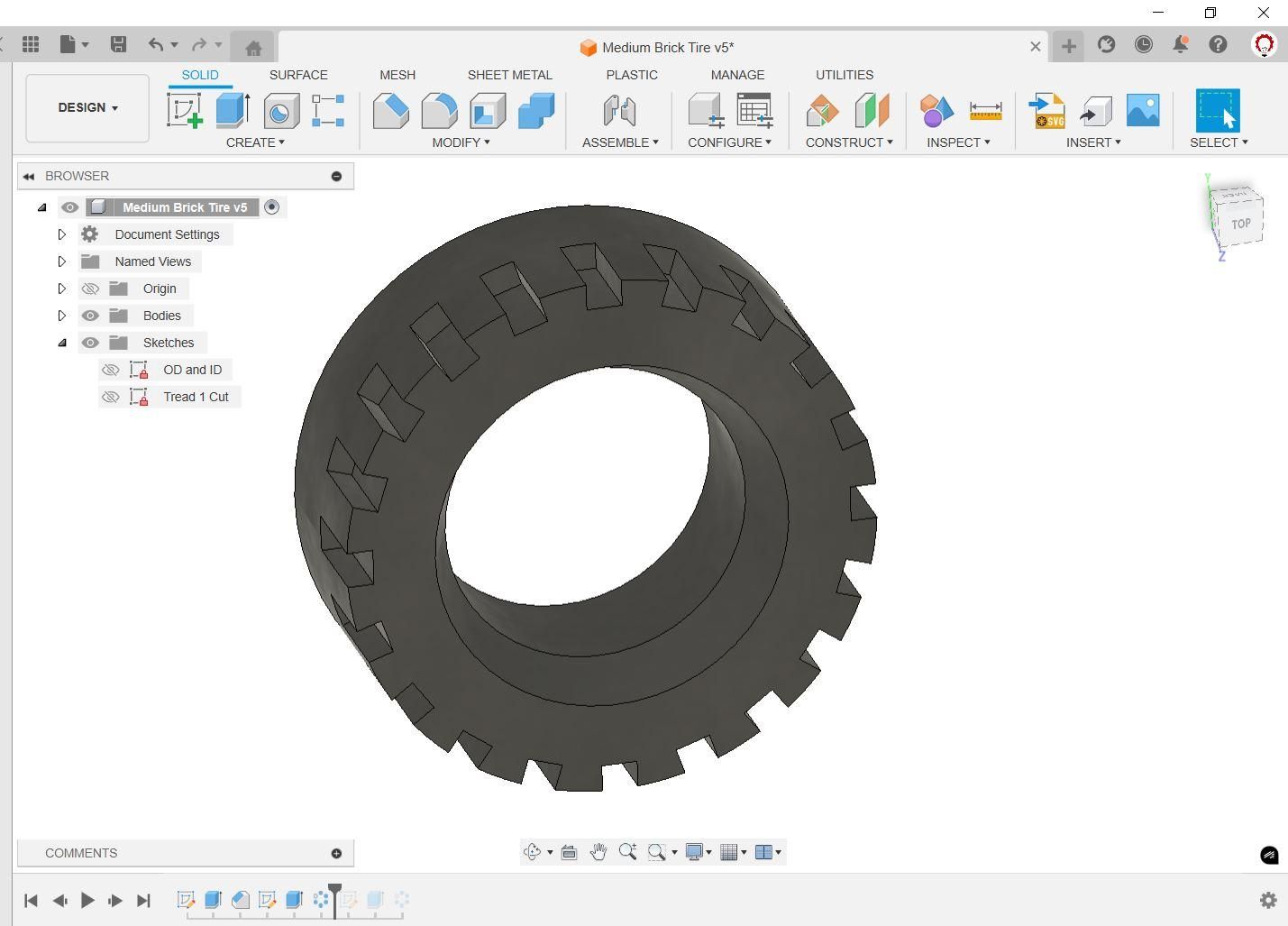Open the Rectangular Pattern tool

click(328, 111)
